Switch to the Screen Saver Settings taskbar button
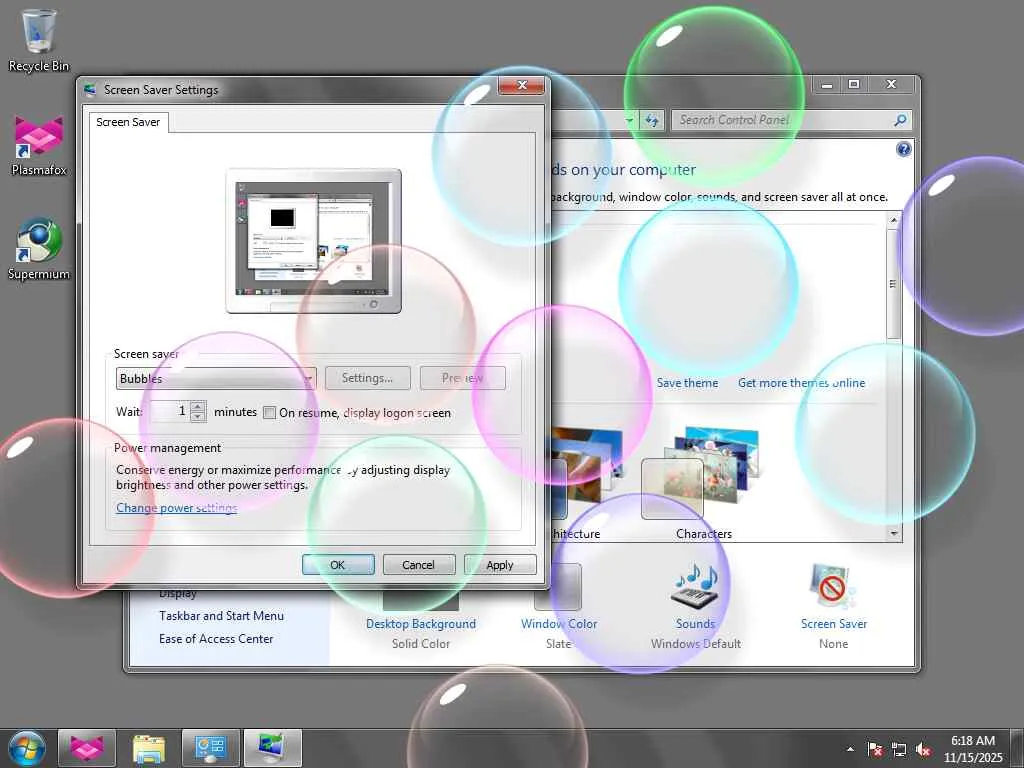 [272, 748]
